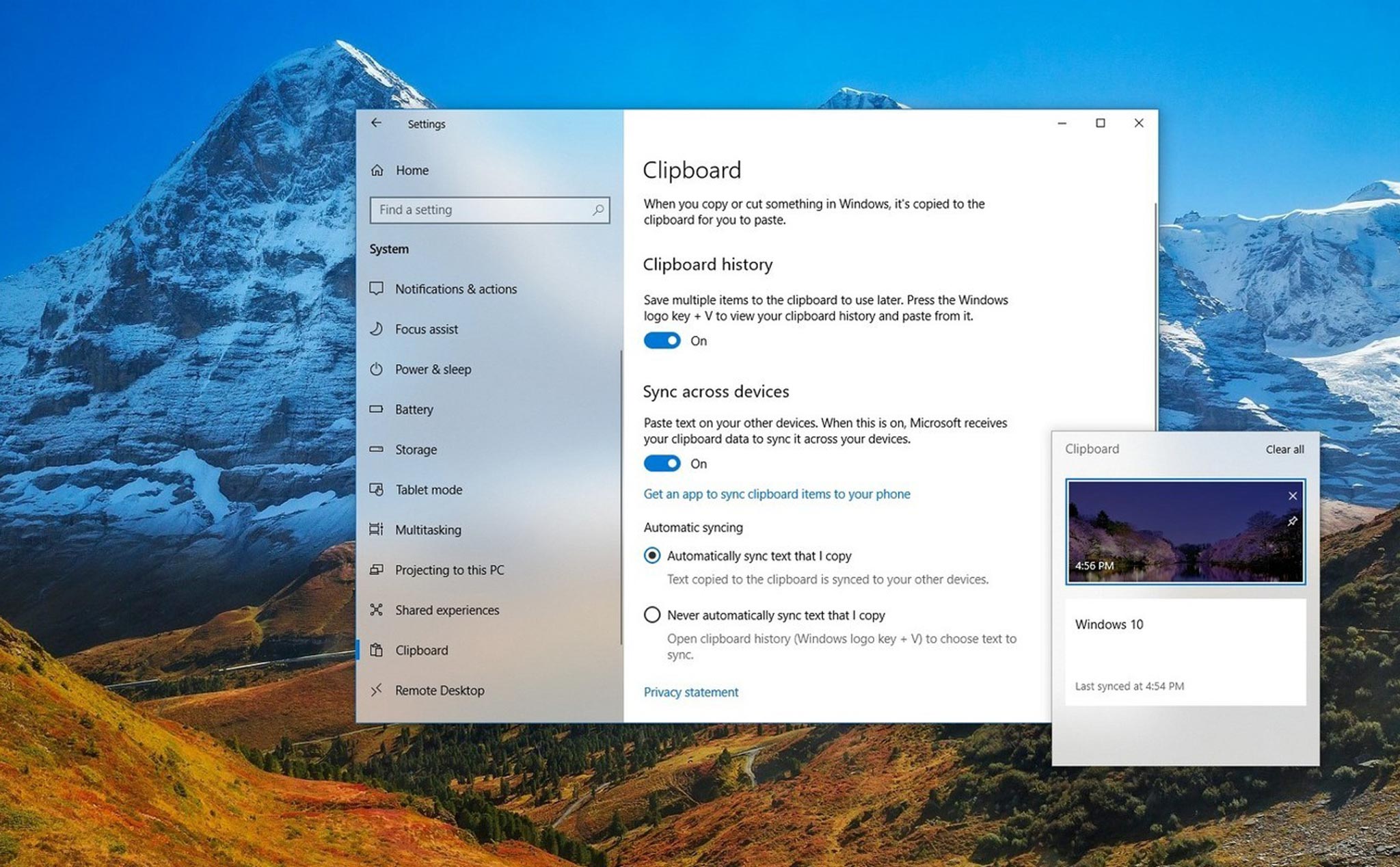Clear all clipboard items

click(1284, 449)
